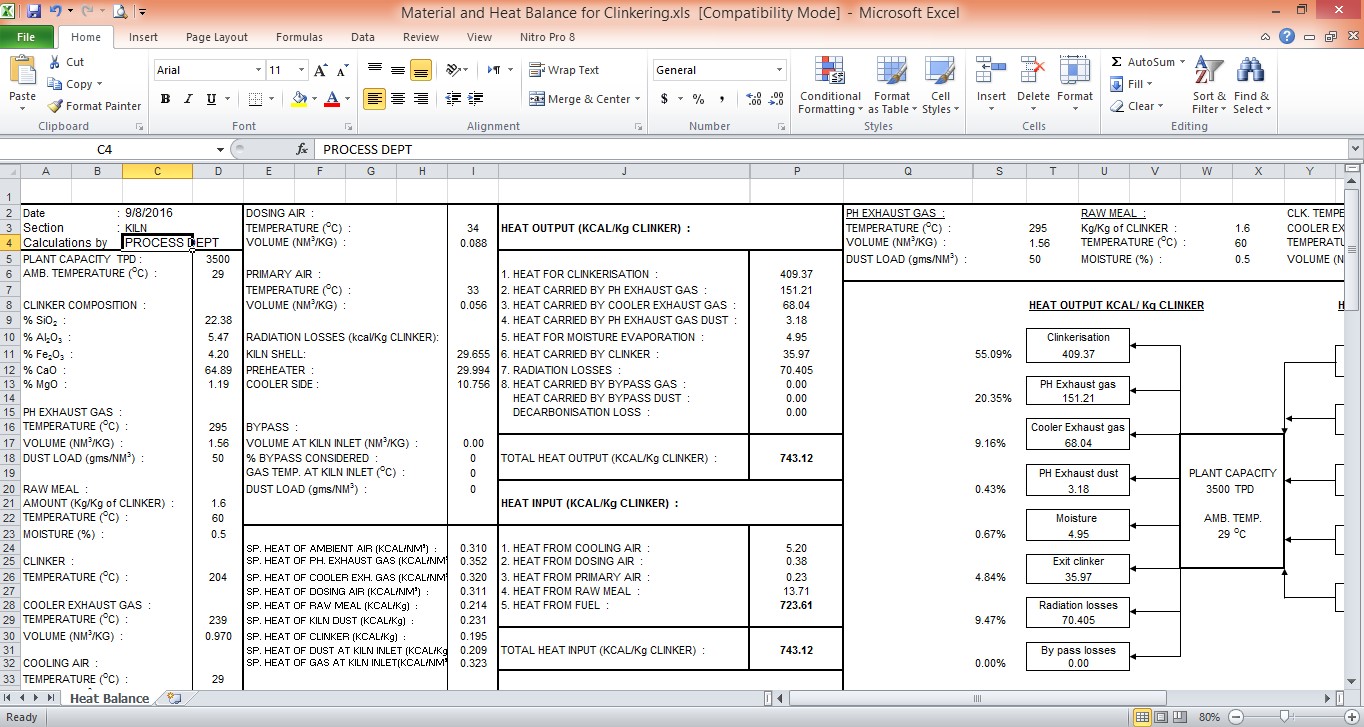The width and height of the screenshot is (1364, 727).
Task: Expand the Fill dropdown
Action: pyautogui.click(x=1149, y=84)
